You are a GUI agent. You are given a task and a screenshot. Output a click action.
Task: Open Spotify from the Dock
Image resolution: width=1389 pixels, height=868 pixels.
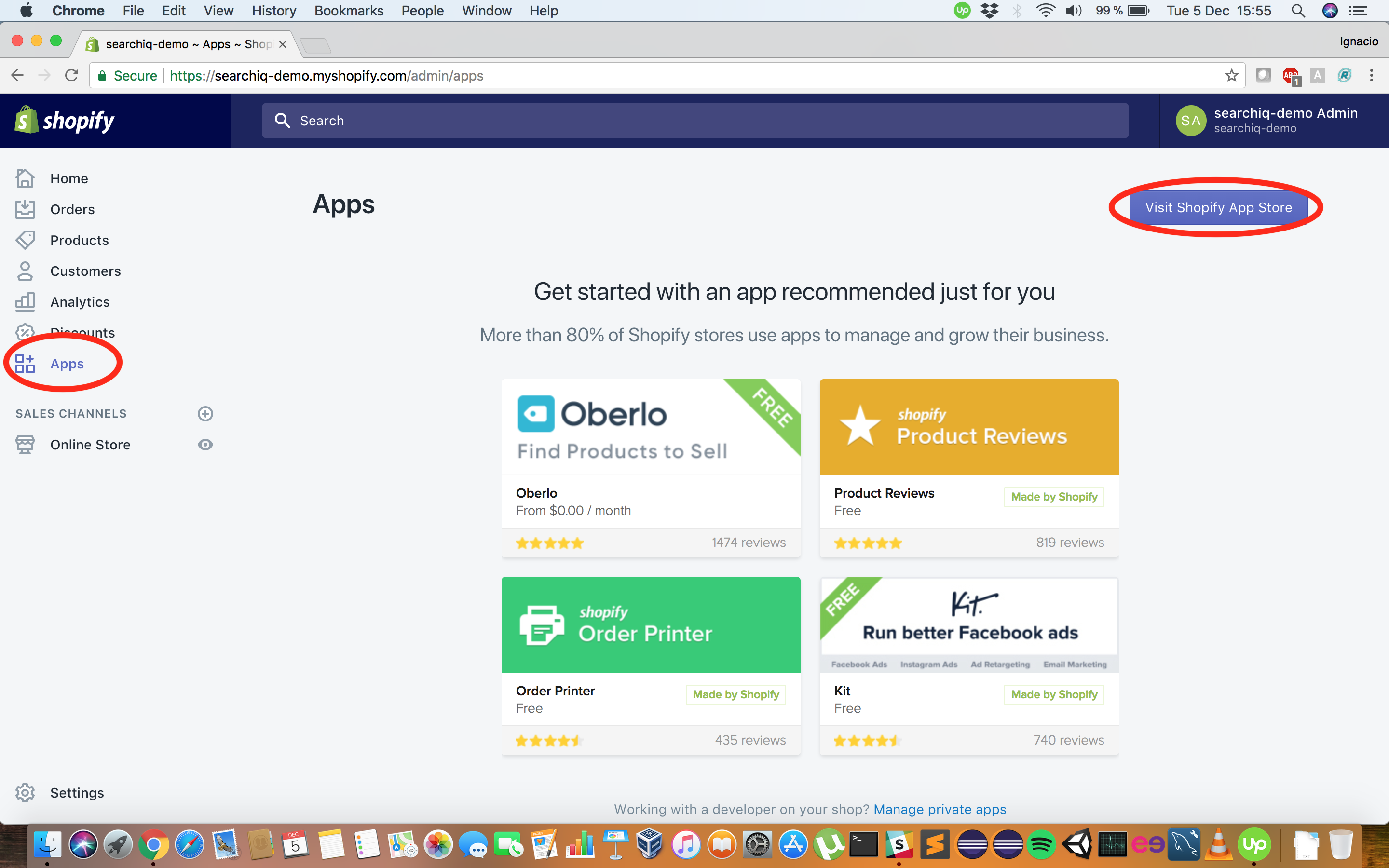point(1041,844)
